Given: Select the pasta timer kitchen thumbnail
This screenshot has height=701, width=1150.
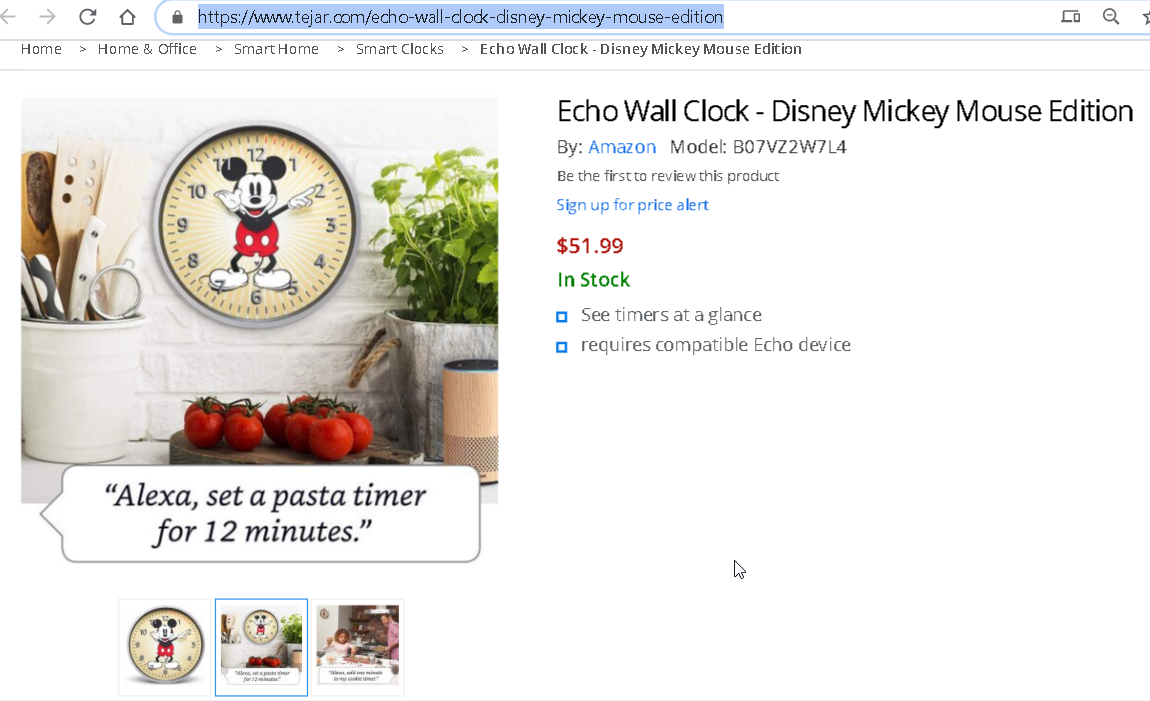Looking at the screenshot, I should (x=261, y=647).
